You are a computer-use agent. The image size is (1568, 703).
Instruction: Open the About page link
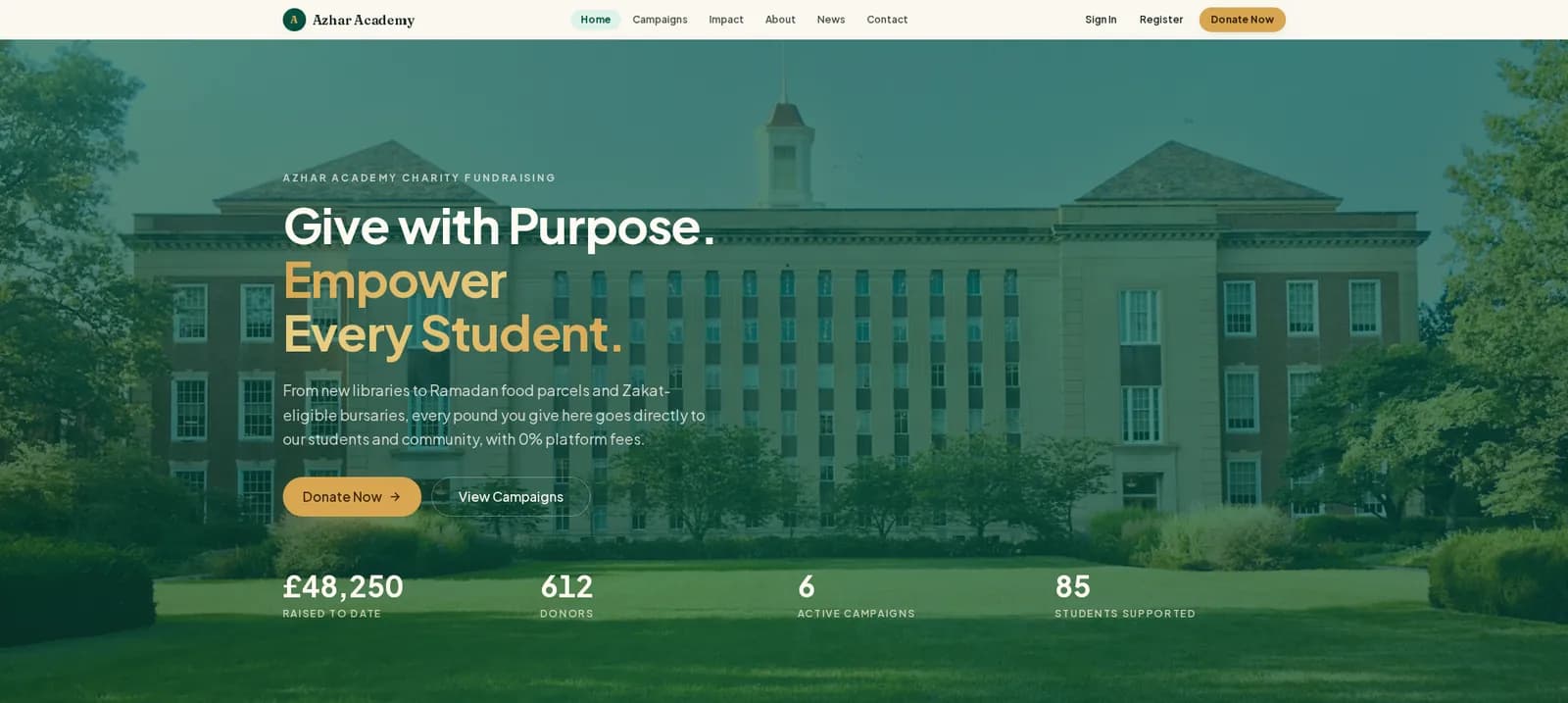pyautogui.click(x=780, y=20)
